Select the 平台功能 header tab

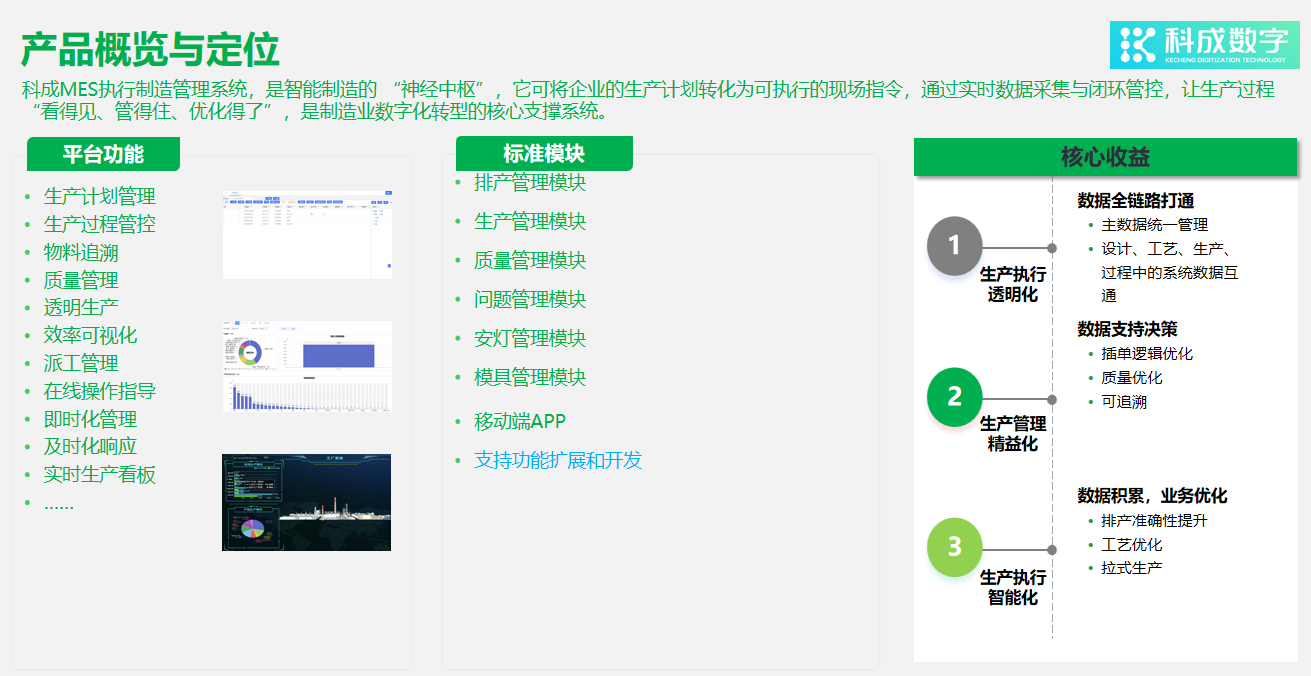click(x=103, y=154)
